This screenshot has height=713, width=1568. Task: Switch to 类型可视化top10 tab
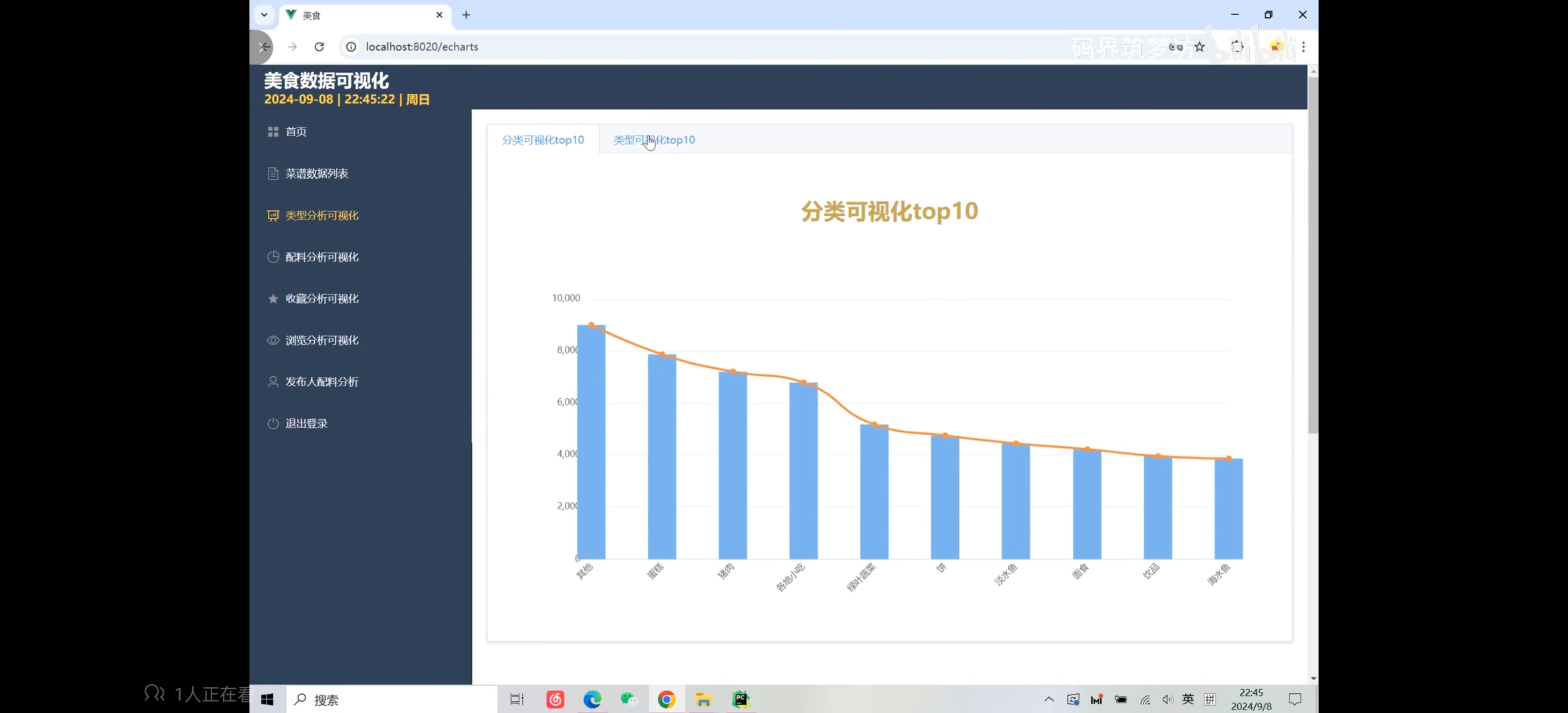tap(654, 140)
